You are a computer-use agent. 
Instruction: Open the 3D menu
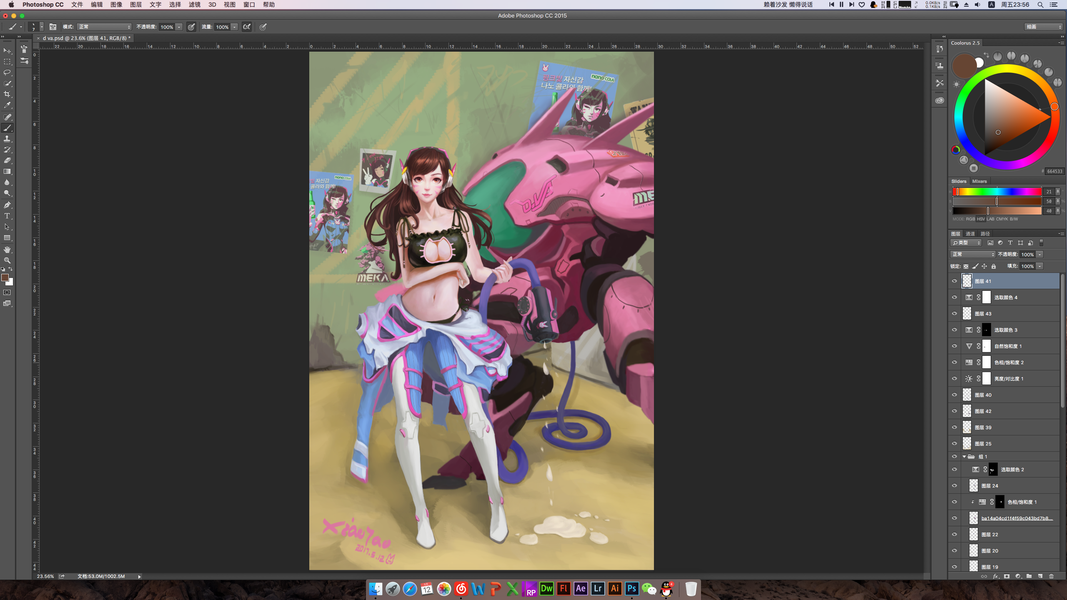click(x=212, y=5)
